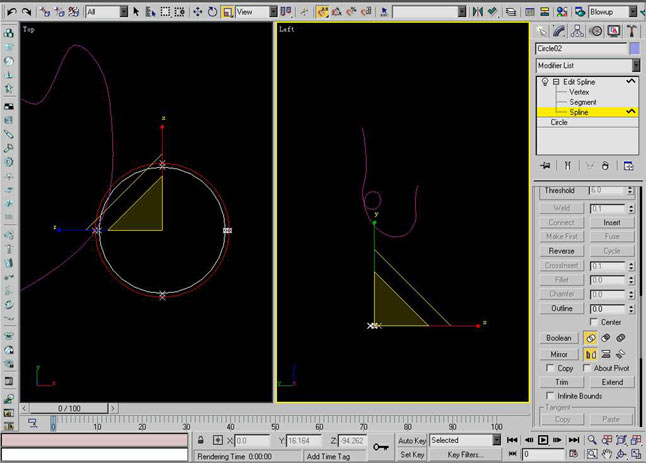Viewport: 646px width, 463px height.
Task: Open the Key Filters dialog
Action: coord(465,454)
